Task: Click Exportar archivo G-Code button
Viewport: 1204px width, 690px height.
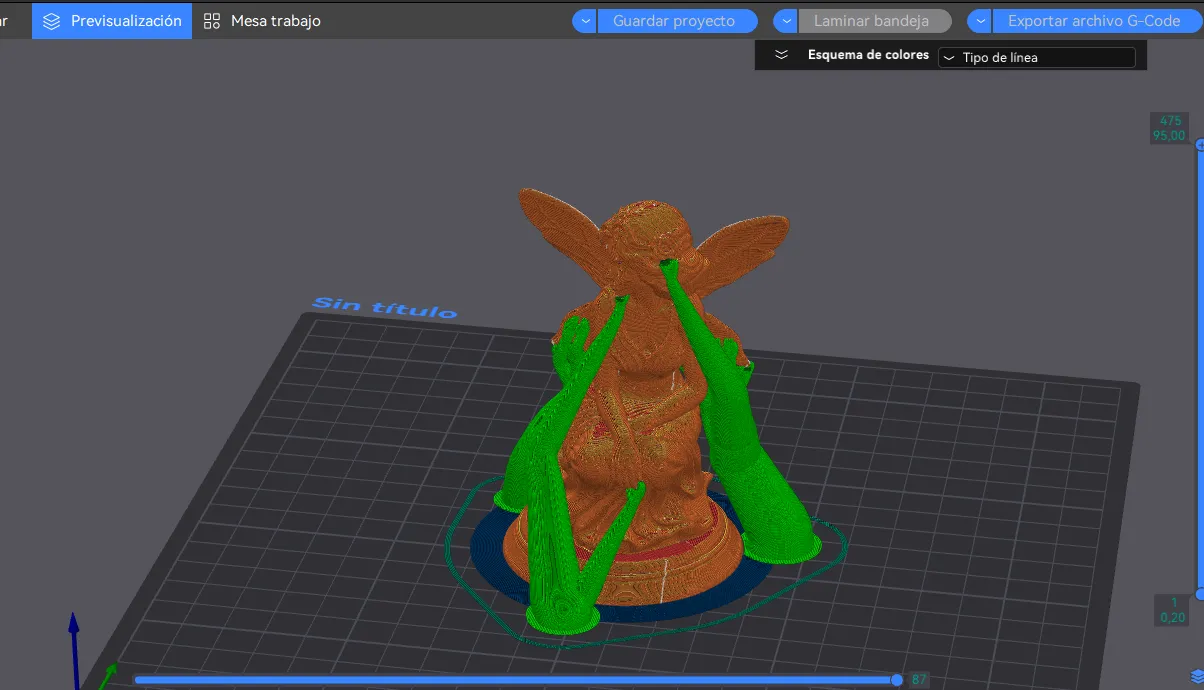Action: click(1095, 21)
